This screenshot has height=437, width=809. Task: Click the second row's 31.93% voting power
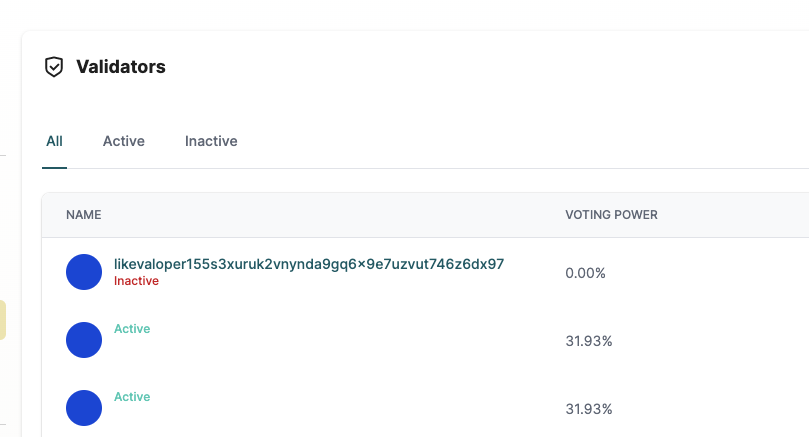(x=589, y=341)
